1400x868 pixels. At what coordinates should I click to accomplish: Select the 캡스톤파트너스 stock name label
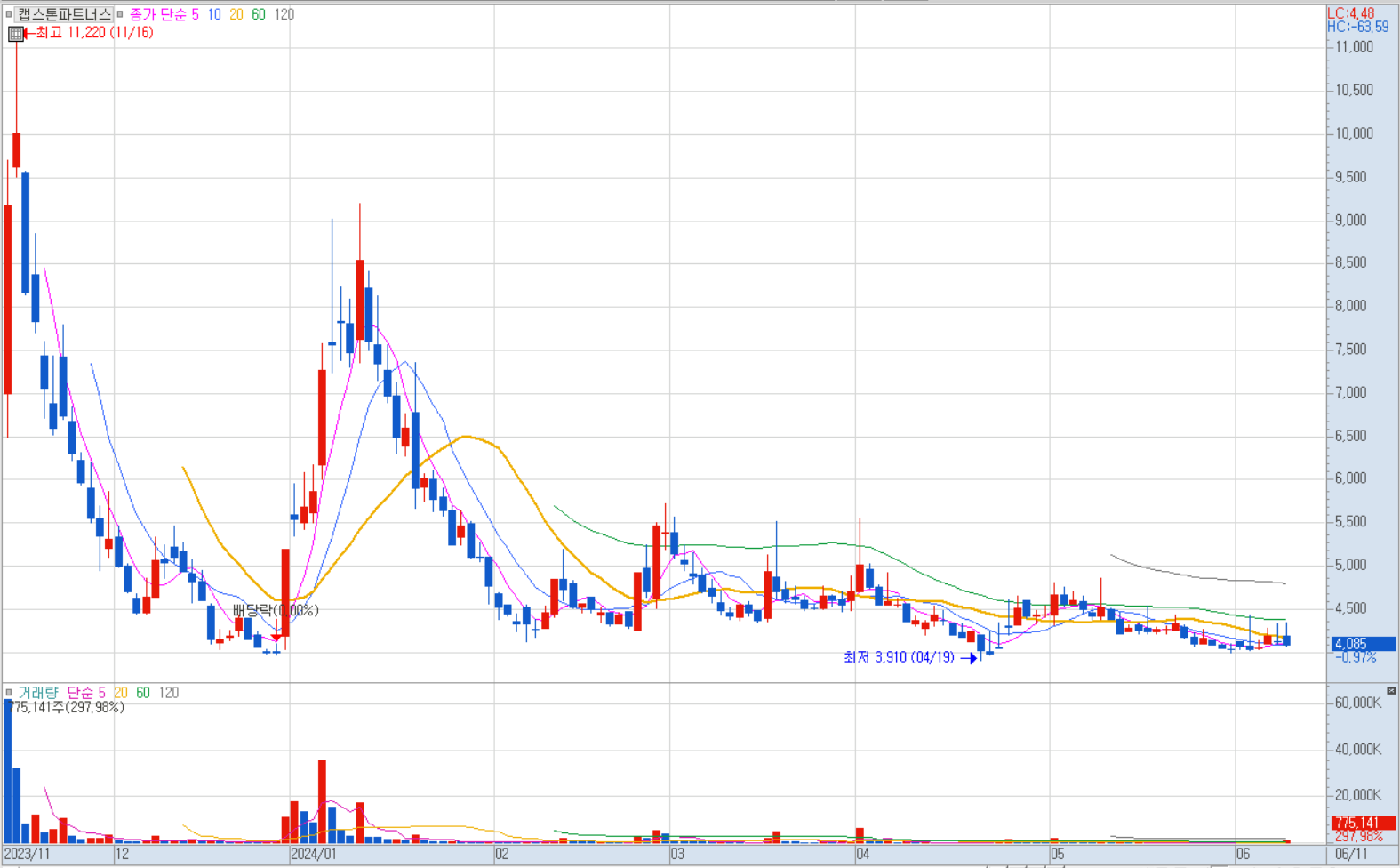65,14
